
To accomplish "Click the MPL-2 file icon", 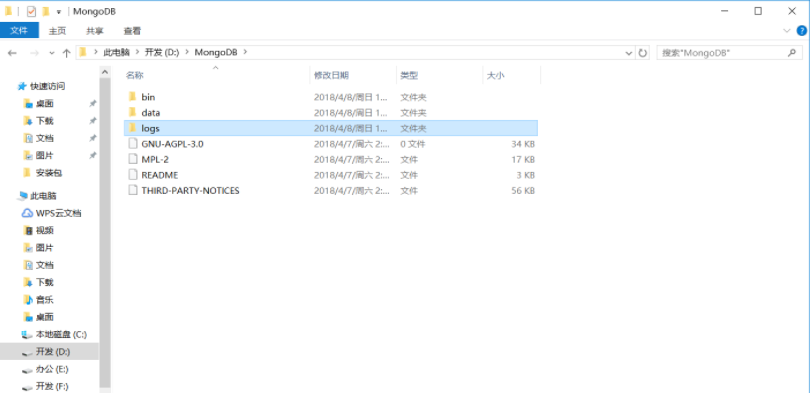I will tap(133, 159).
